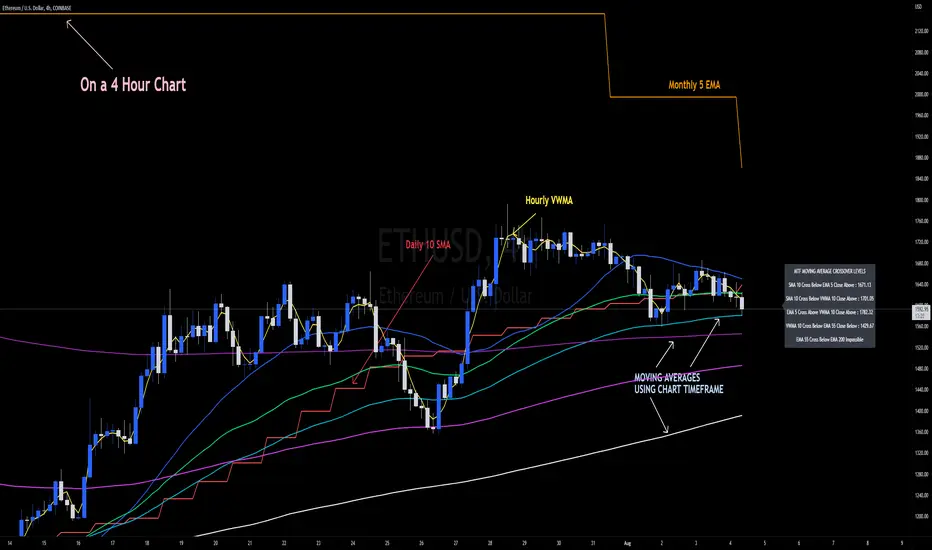
Task: Click the row ending in 1671.13
Action: pyautogui.click(x=830, y=285)
